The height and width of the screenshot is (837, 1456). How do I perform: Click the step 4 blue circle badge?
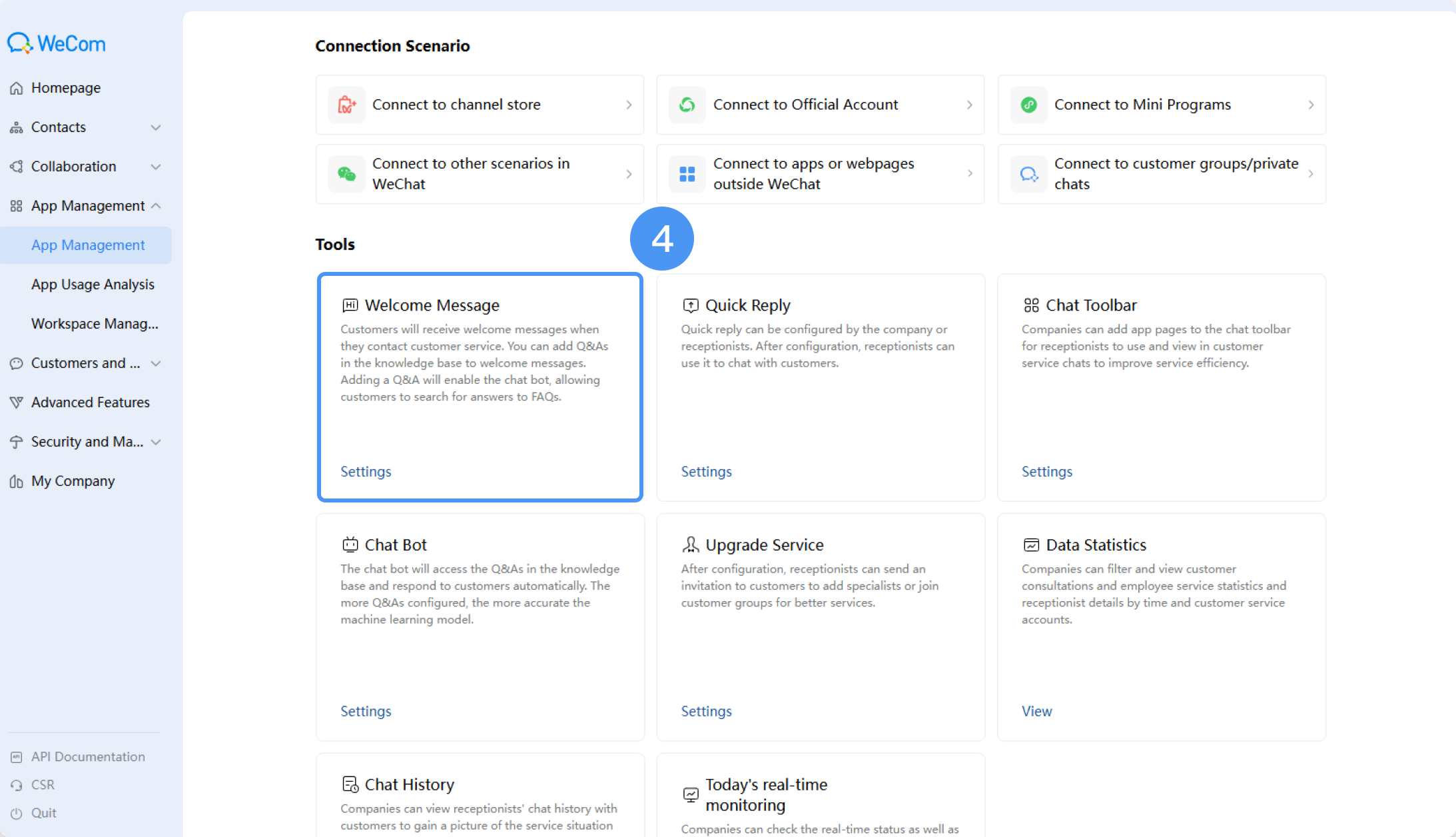[x=662, y=239]
